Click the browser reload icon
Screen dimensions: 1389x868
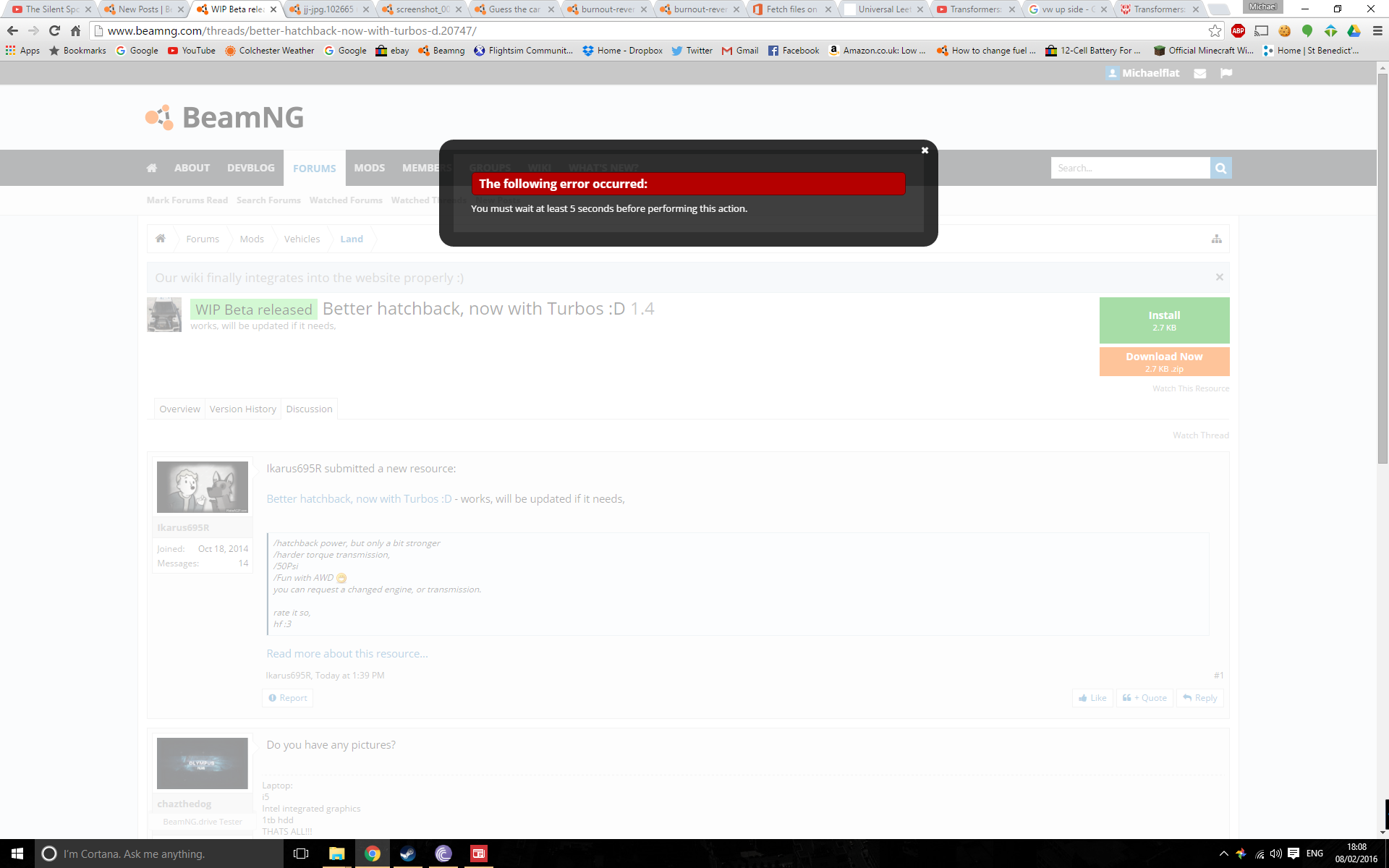point(54,30)
